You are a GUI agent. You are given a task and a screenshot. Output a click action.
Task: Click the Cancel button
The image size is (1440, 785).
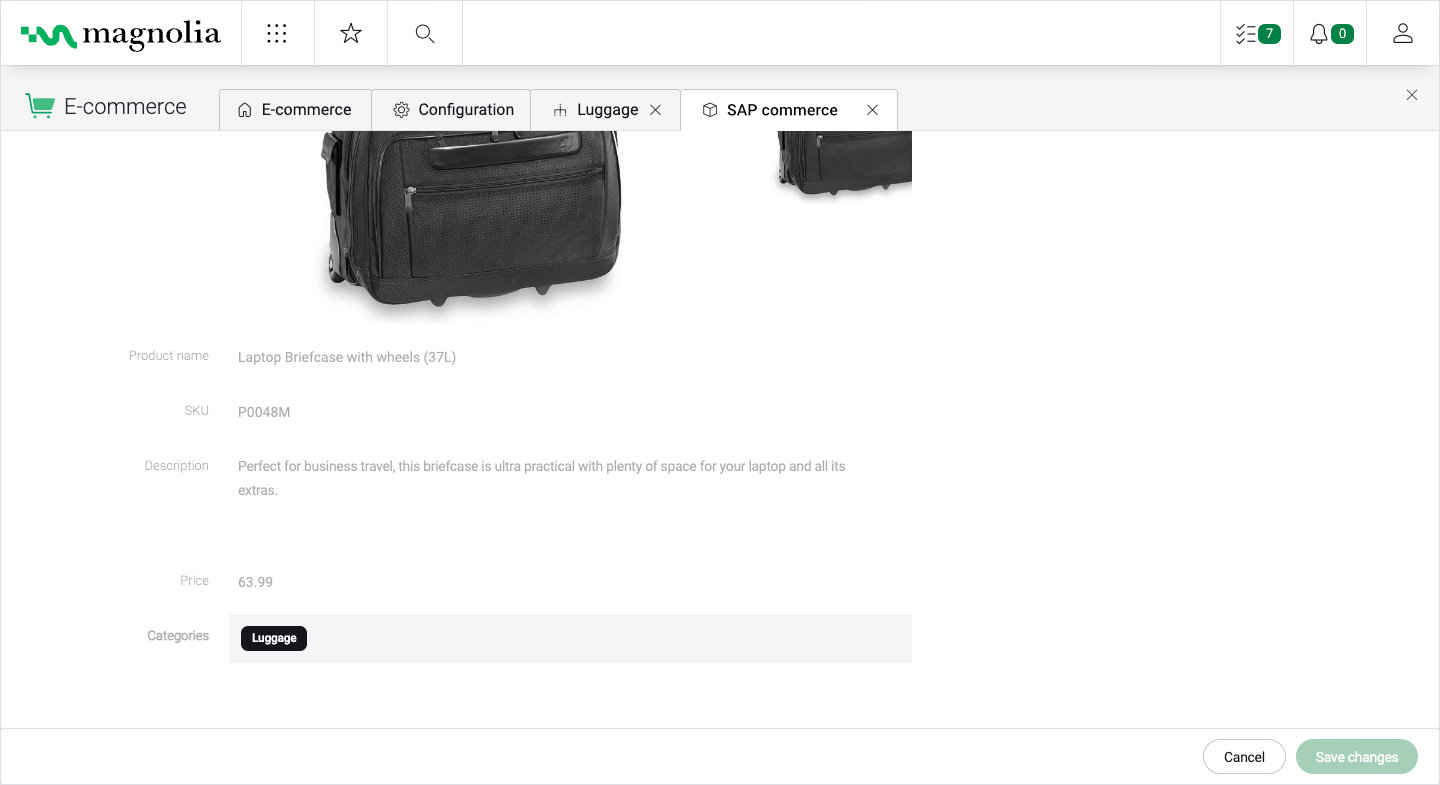[1244, 757]
